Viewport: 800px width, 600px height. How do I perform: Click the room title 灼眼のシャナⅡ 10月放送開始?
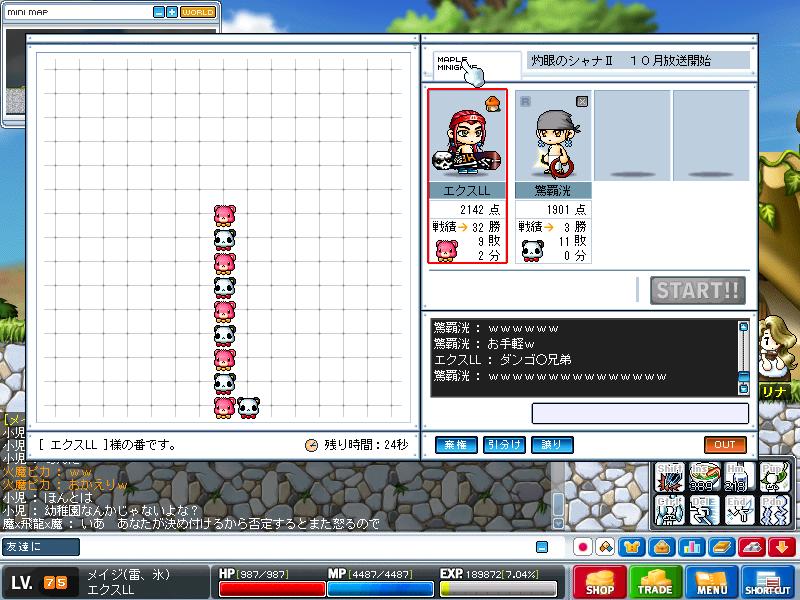click(x=621, y=61)
